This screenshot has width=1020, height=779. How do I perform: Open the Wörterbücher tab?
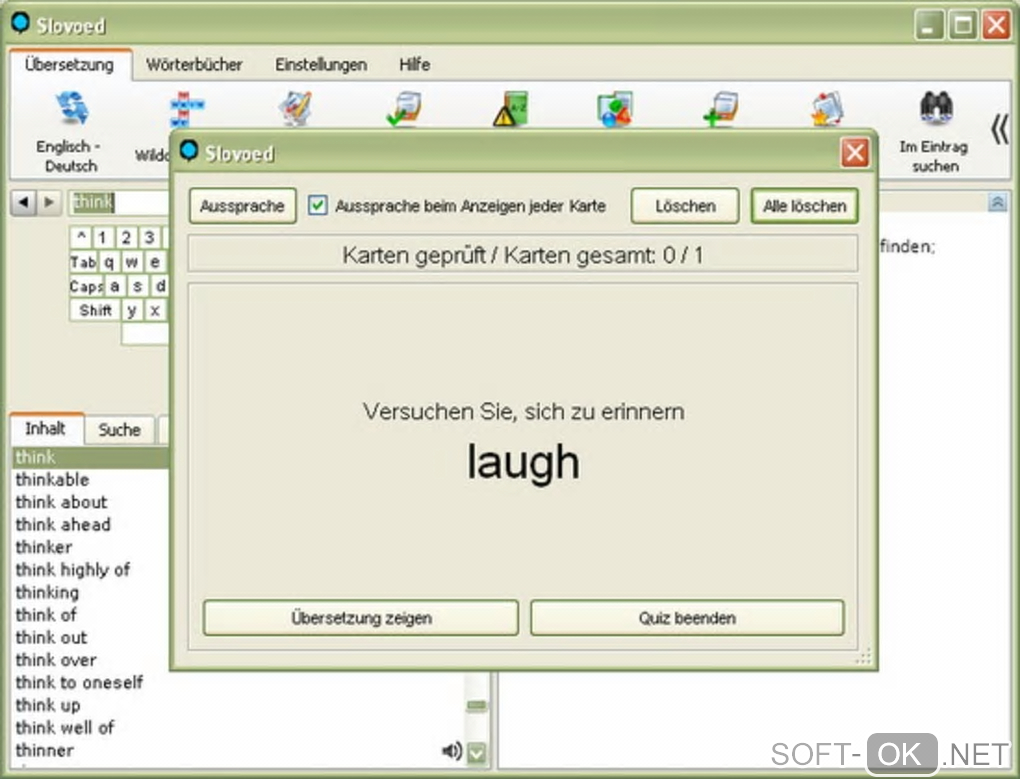click(x=194, y=64)
